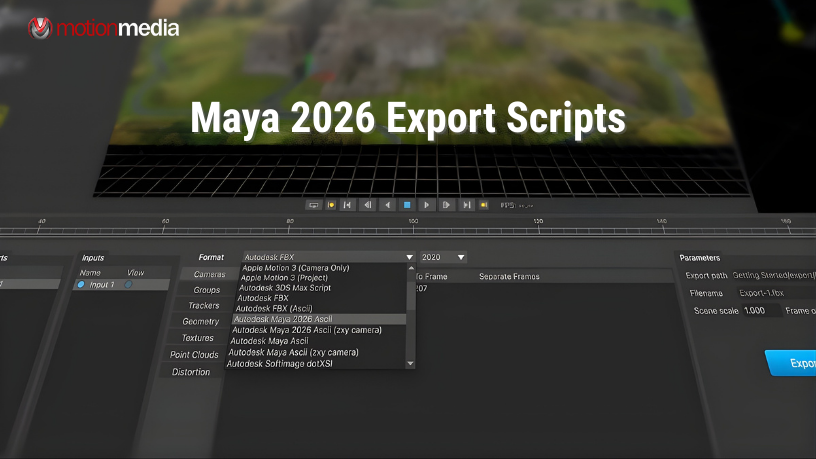This screenshot has height=459, width=816.
Task: Select the Input 1 row
Action: pos(121,285)
